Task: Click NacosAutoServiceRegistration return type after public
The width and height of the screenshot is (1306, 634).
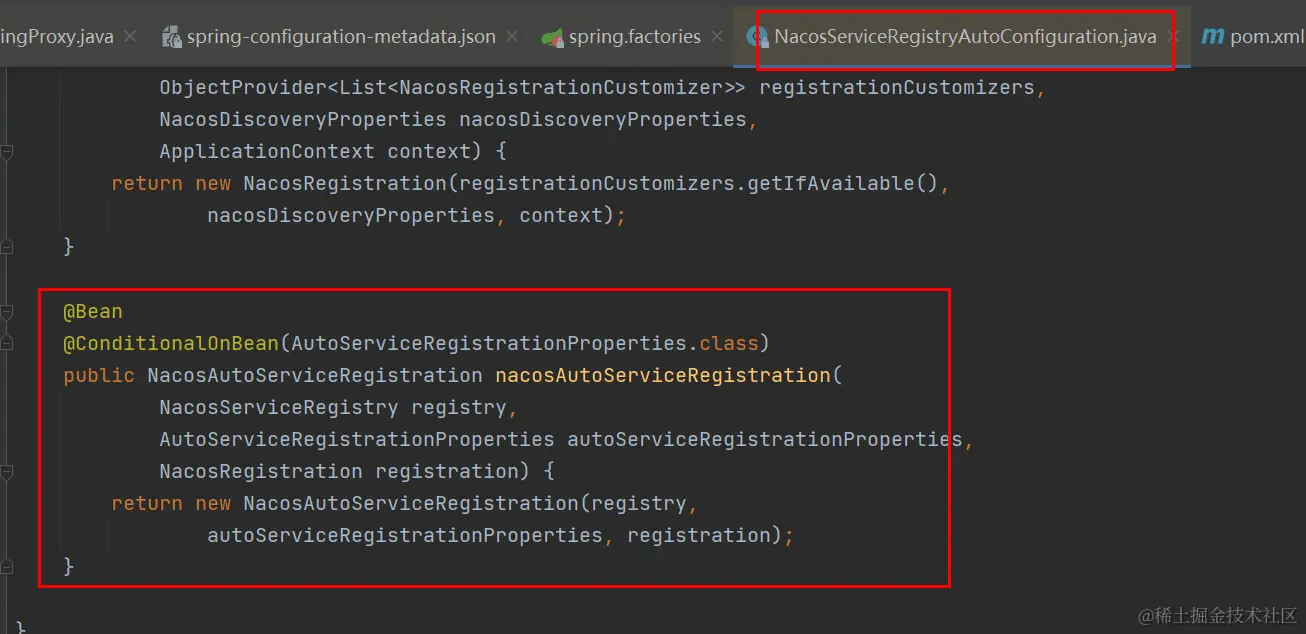Action: tap(315, 376)
